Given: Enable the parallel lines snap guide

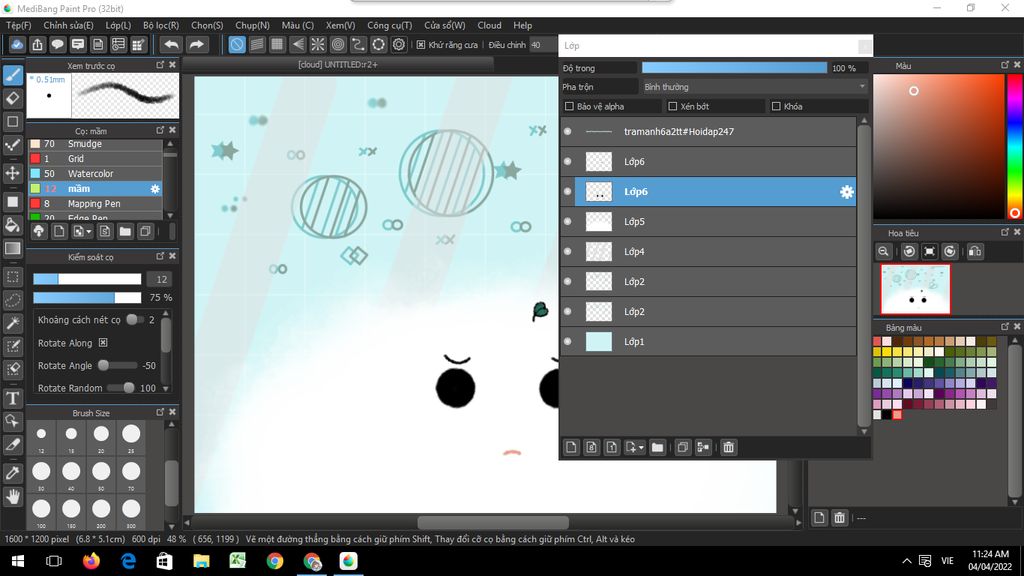Looking at the screenshot, I should point(257,44).
